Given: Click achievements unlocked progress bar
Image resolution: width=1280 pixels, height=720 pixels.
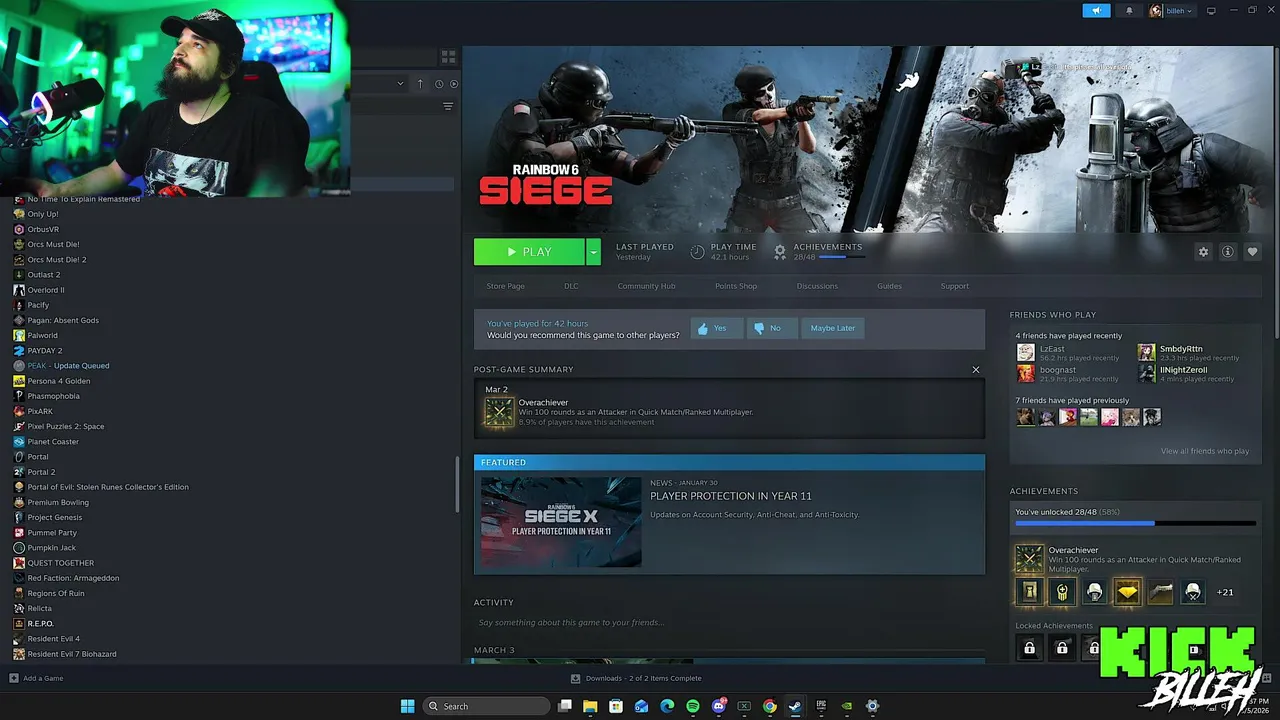Looking at the screenshot, I should 1135,523.
